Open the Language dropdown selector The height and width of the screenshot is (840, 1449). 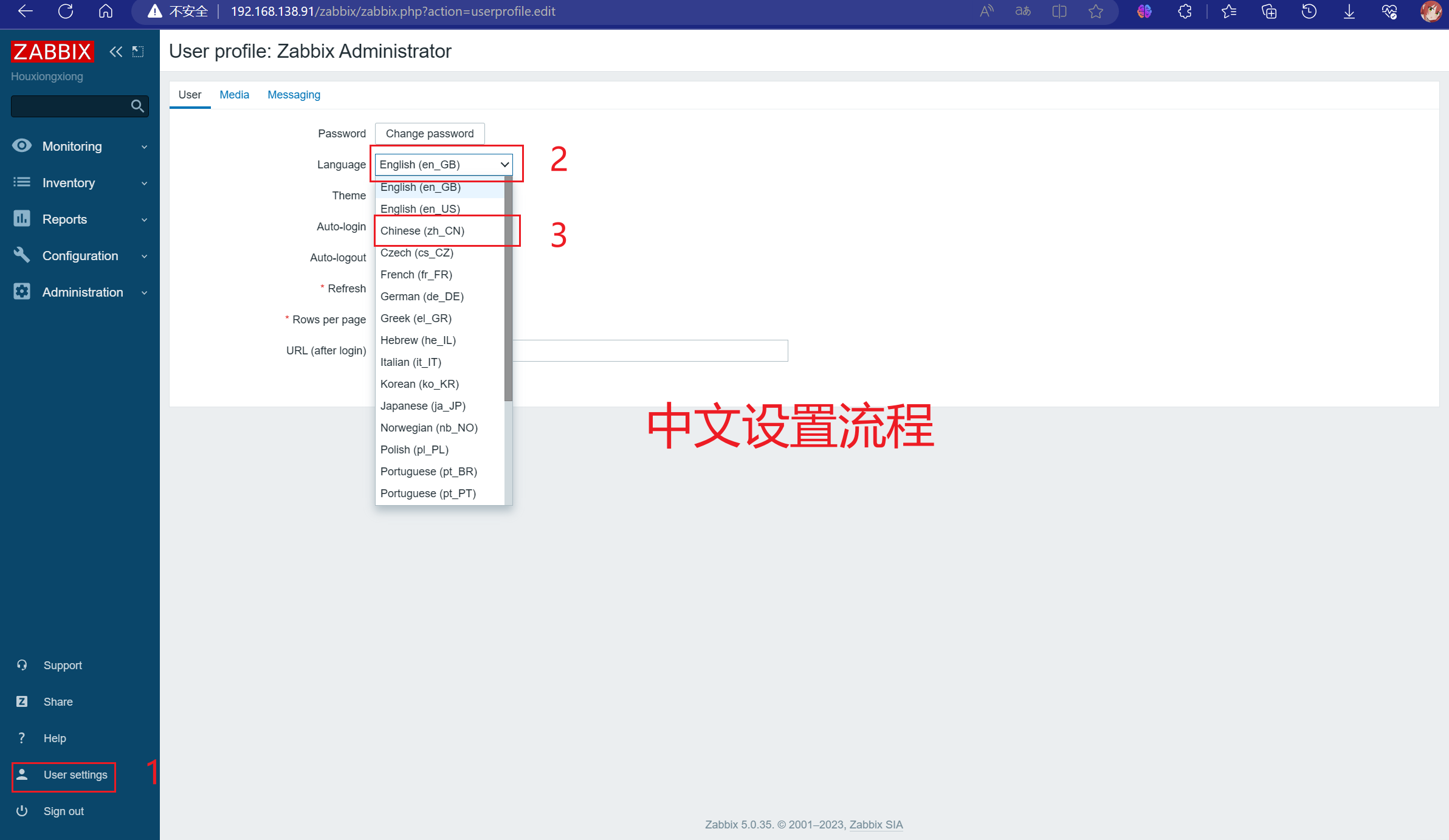tap(444, 165)
